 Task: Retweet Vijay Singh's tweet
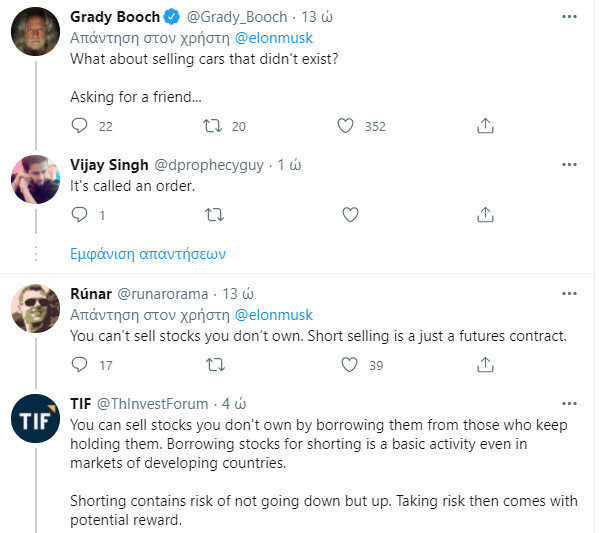pos(212,214)
